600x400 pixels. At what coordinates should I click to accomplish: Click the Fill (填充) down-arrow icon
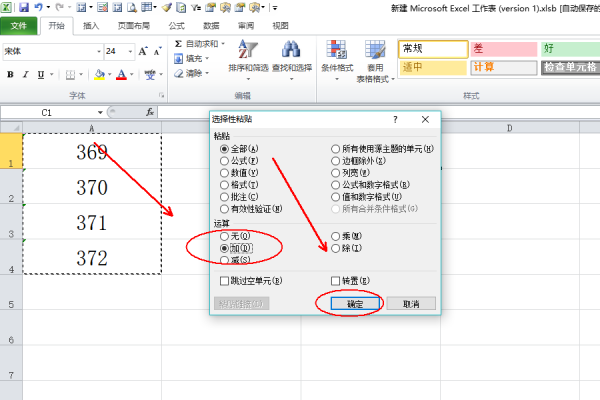(x=178, y=59)
